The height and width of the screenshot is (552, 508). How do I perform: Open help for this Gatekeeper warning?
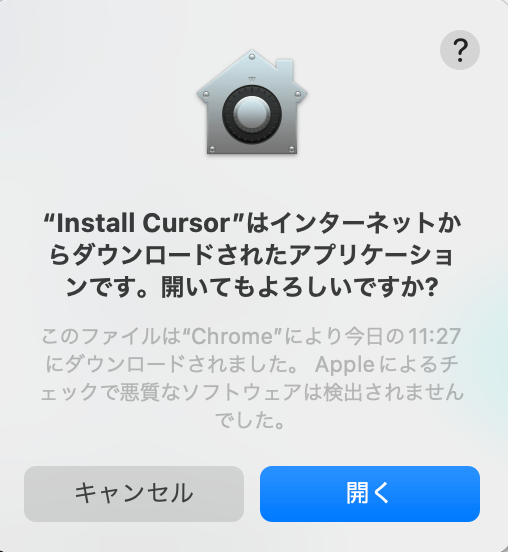[459, 50]
